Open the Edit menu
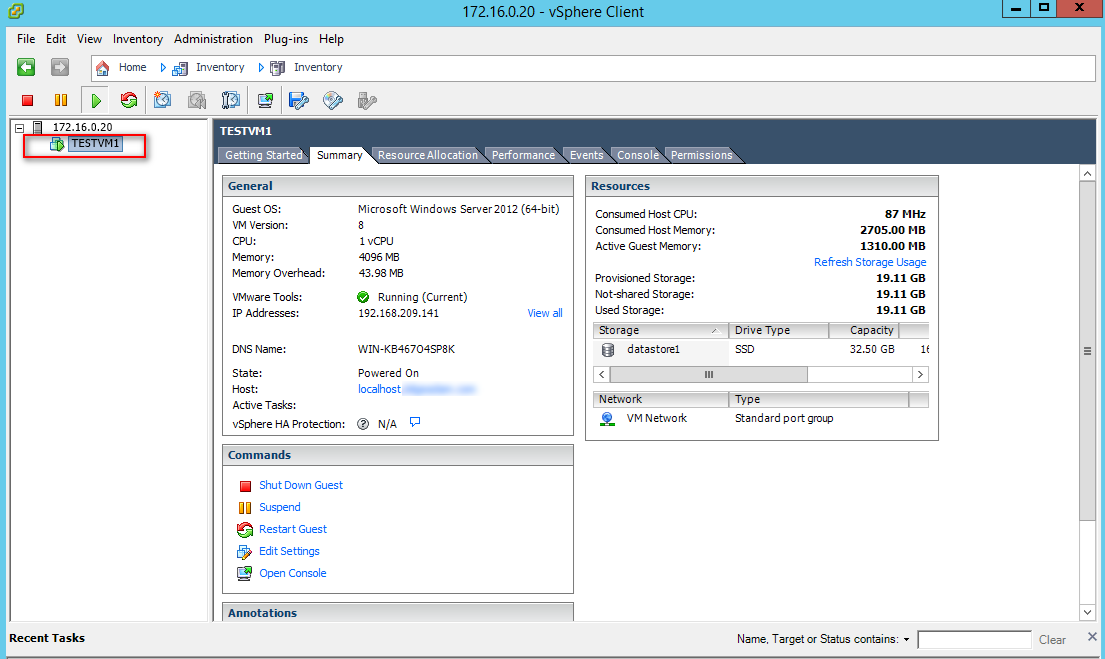The image size is (1105, 659). [x=56, y=39]
